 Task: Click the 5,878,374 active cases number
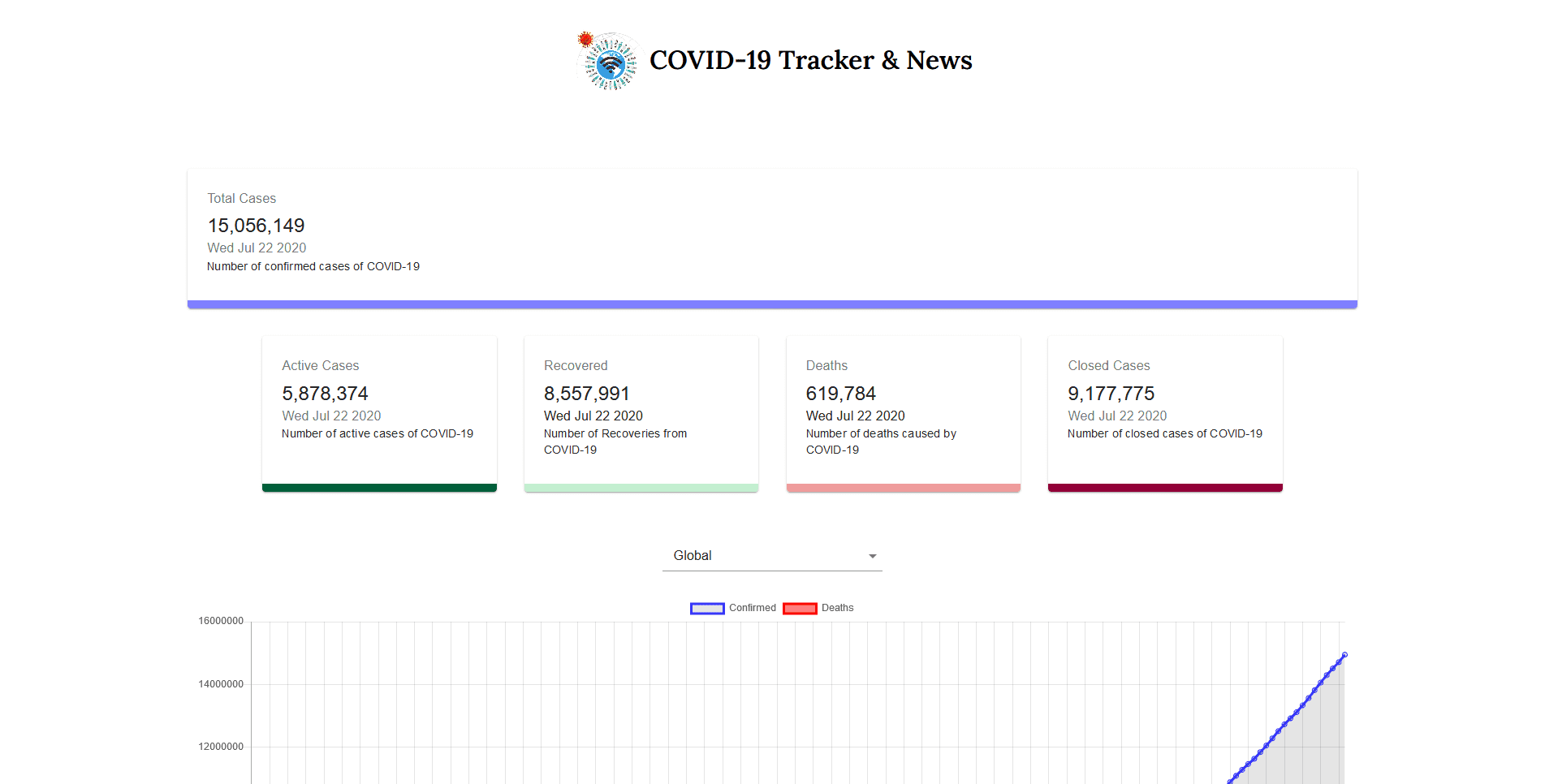point(325,394)
